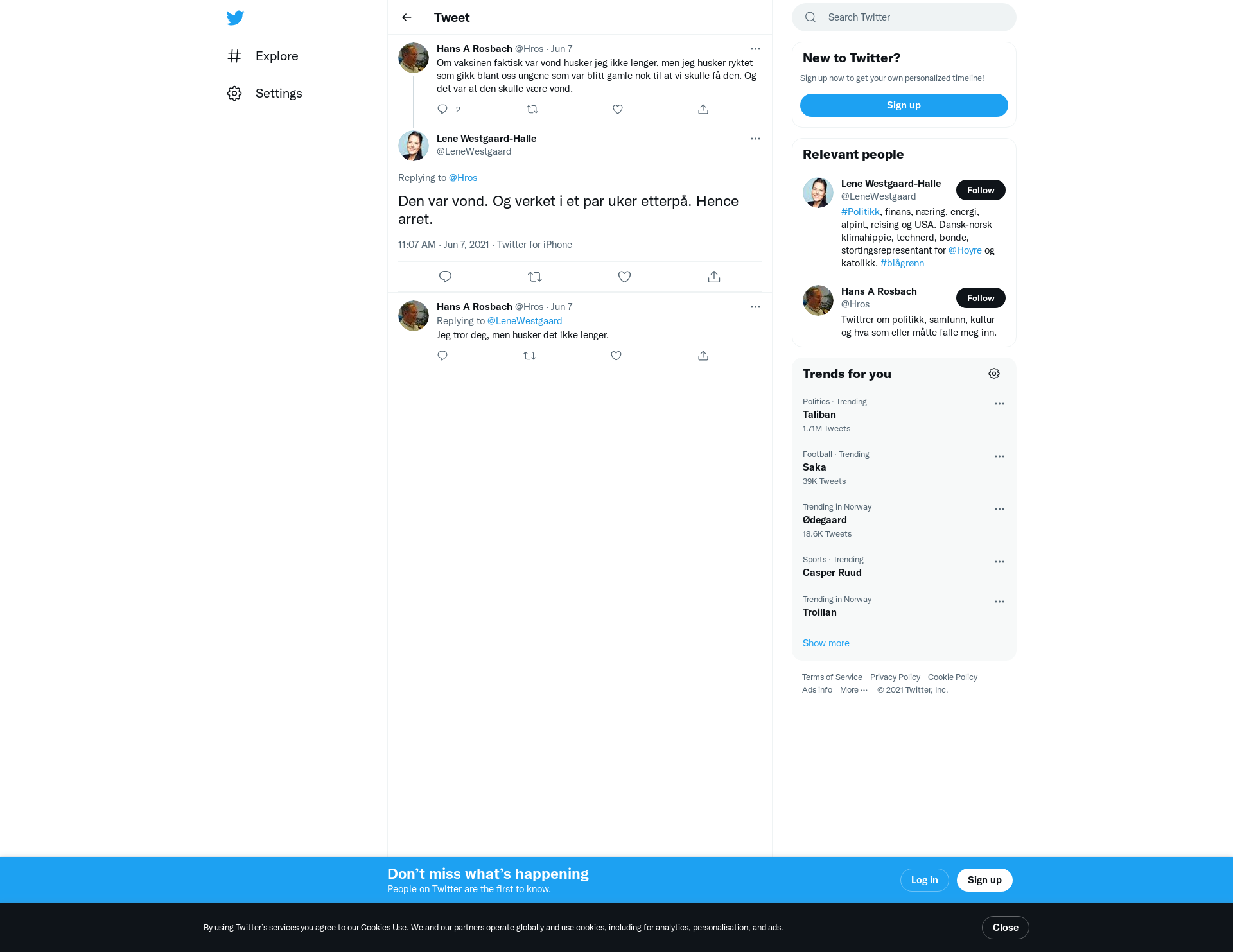Like the first Hans A Rosbach tweet
The height and width of the screenshot is (952, 1233).
pos(618,109)
